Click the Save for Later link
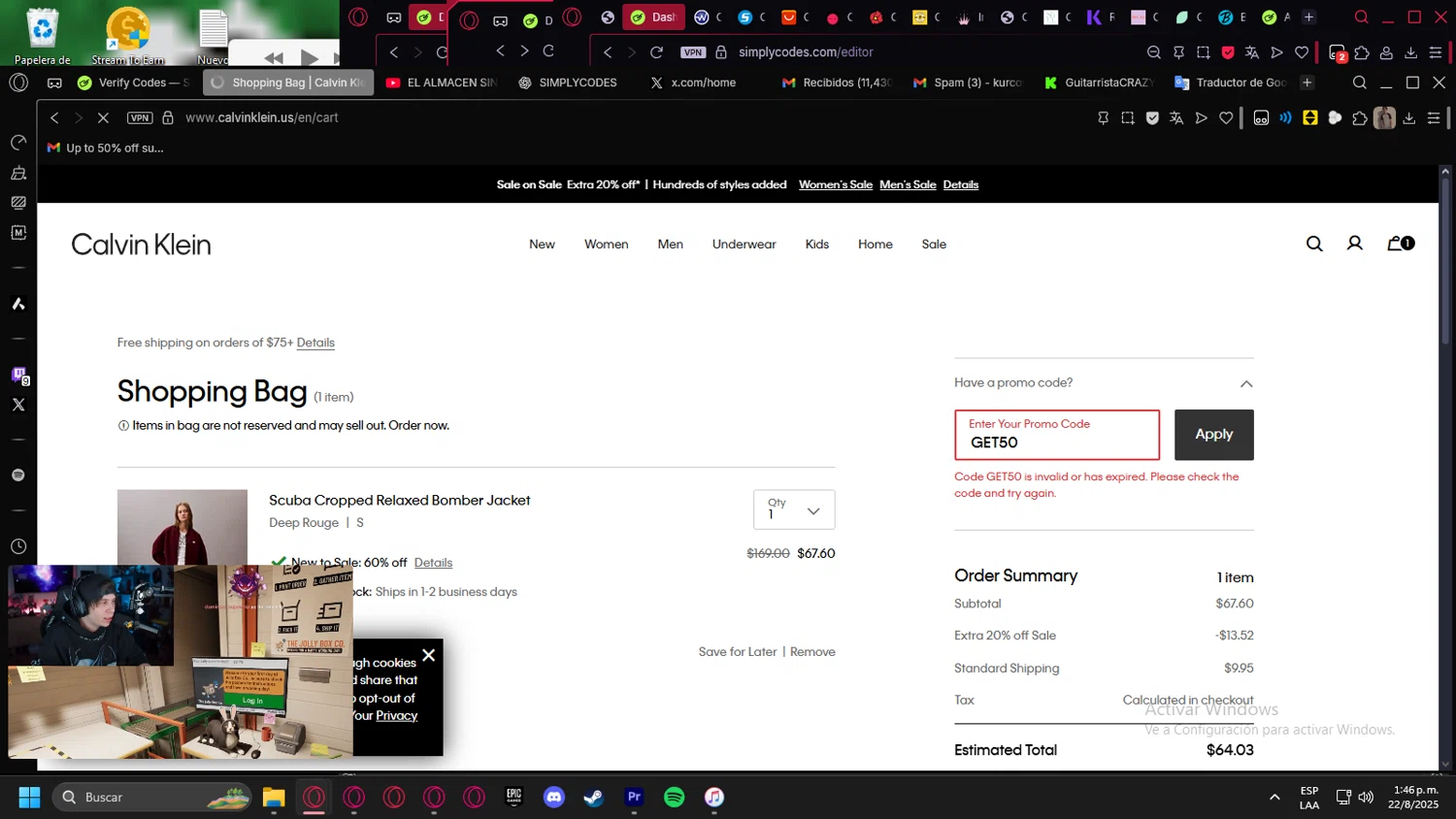This screenshot has height=819, width=1456. click(738, 652)
